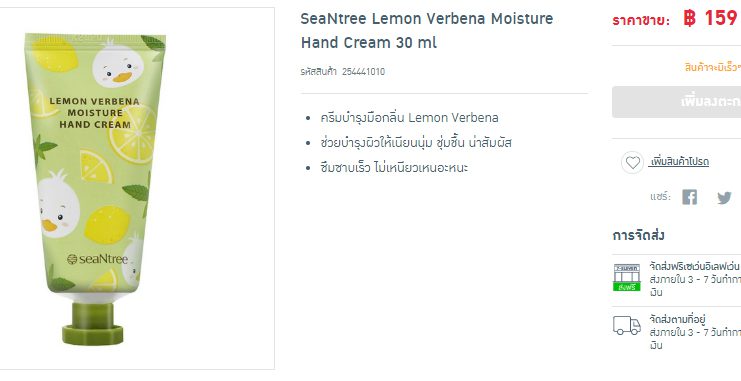Viewport: 741px width, 381px height.
Task: Click the fast-absorbing bullet description
Action: [x=394, y=168]
